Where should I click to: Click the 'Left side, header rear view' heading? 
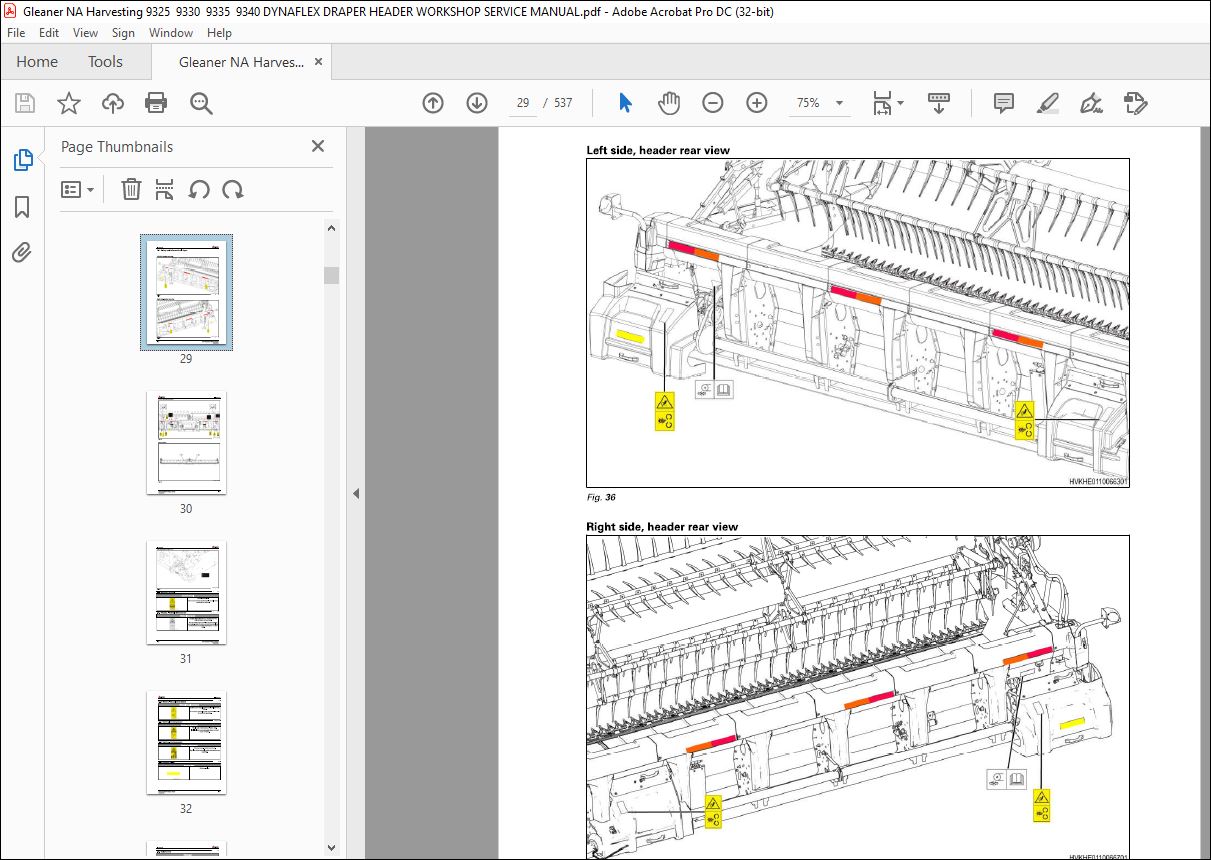tap(658, 150)
